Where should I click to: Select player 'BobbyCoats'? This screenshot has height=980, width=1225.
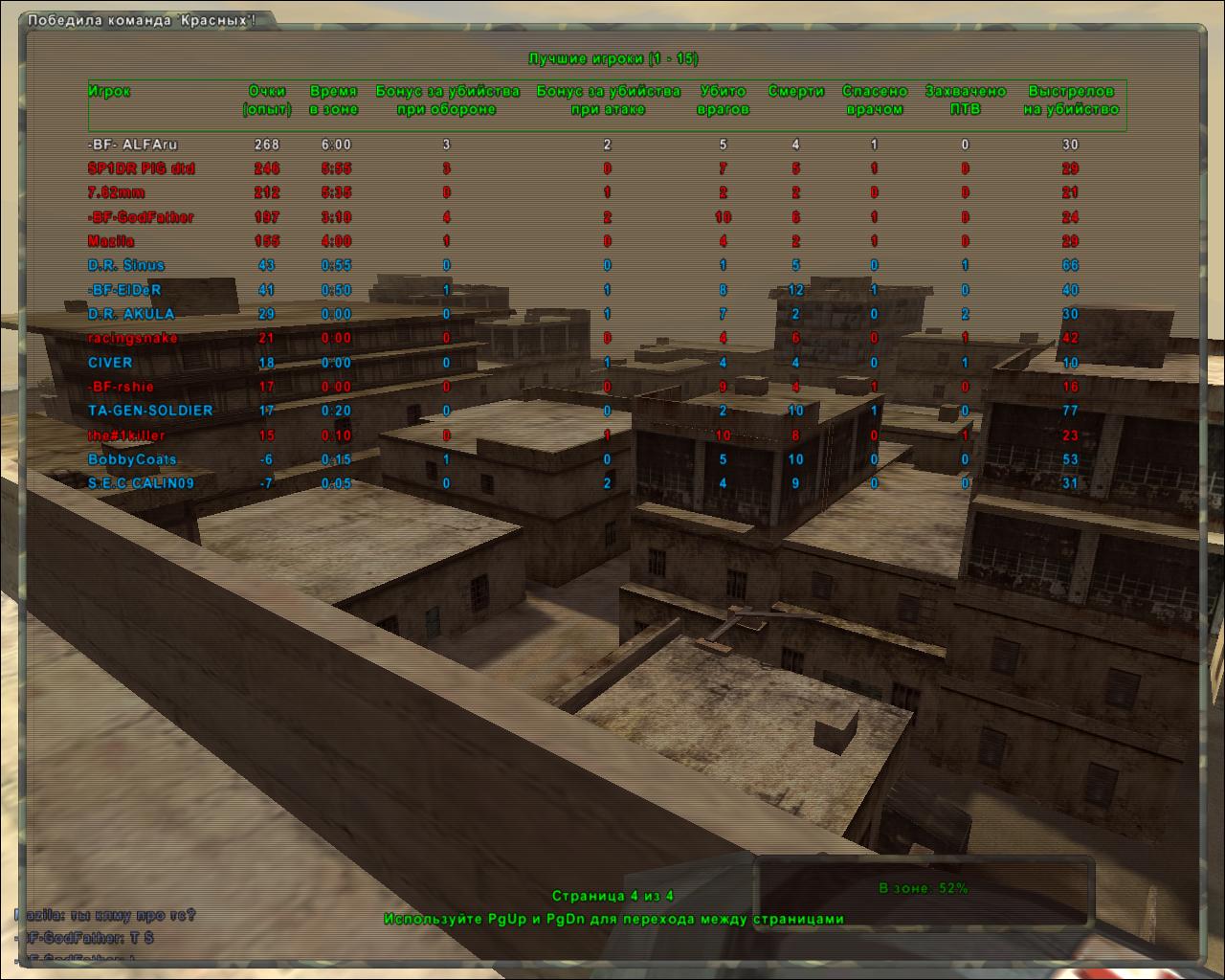pyautogui.click(x=132, y=459)
